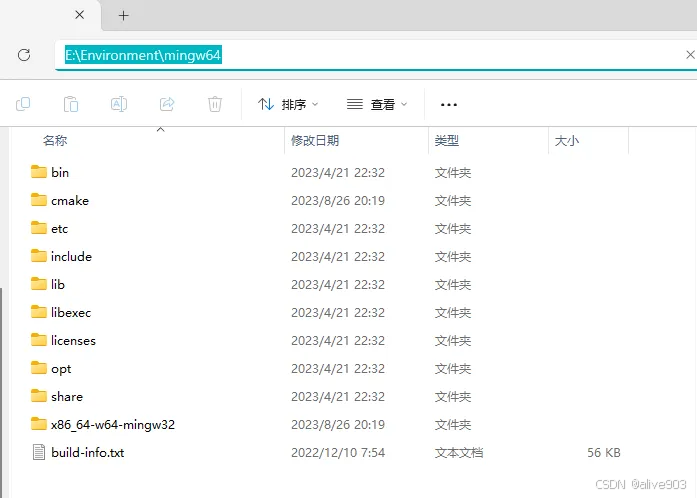
Task: Click the left pane vertical scrollbar
Action: point(1,392)
